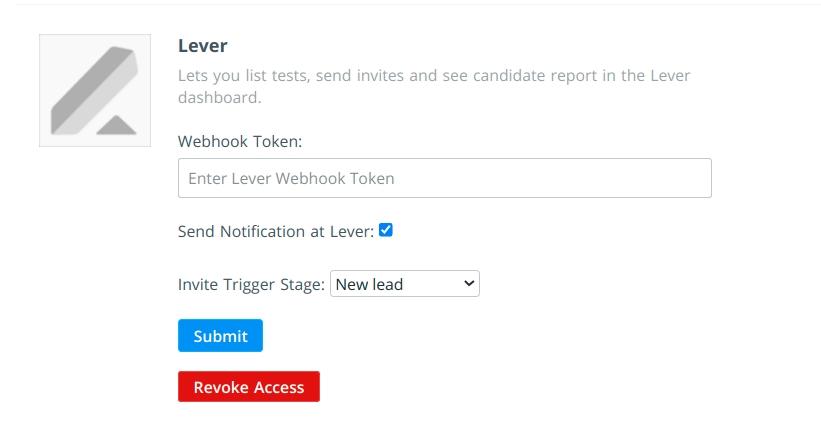Toggle the Send Notification at Lever checkbox
Screen dimensions: 821x440
click(386, 230)
